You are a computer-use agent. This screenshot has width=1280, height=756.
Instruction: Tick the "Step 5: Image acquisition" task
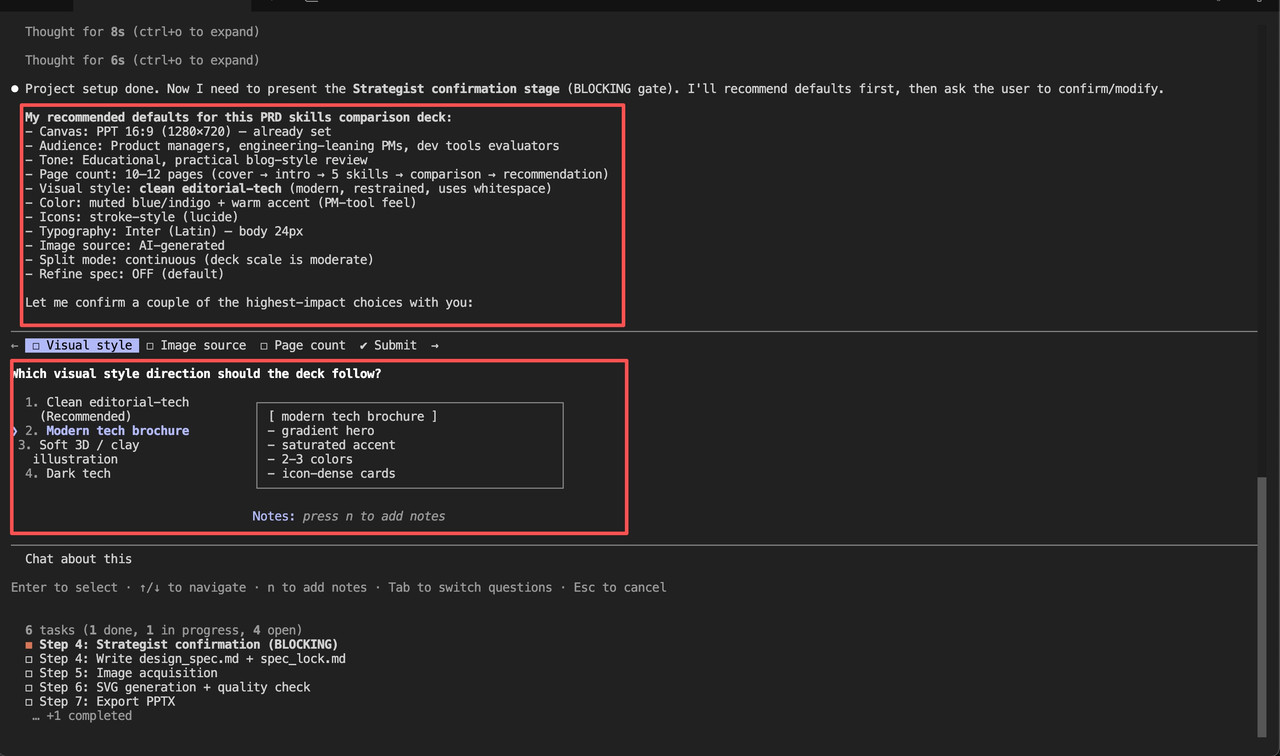point(121,673)
